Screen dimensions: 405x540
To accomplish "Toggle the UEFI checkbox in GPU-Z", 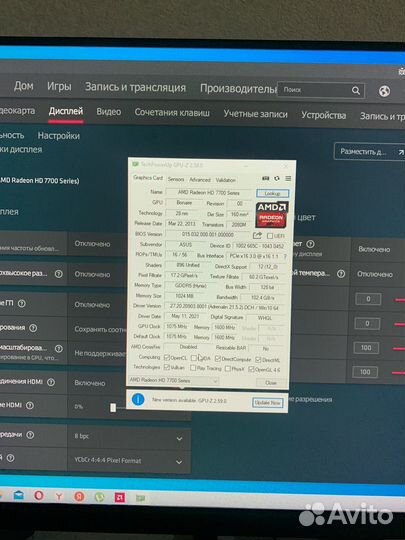I will [x=270, y=236].
